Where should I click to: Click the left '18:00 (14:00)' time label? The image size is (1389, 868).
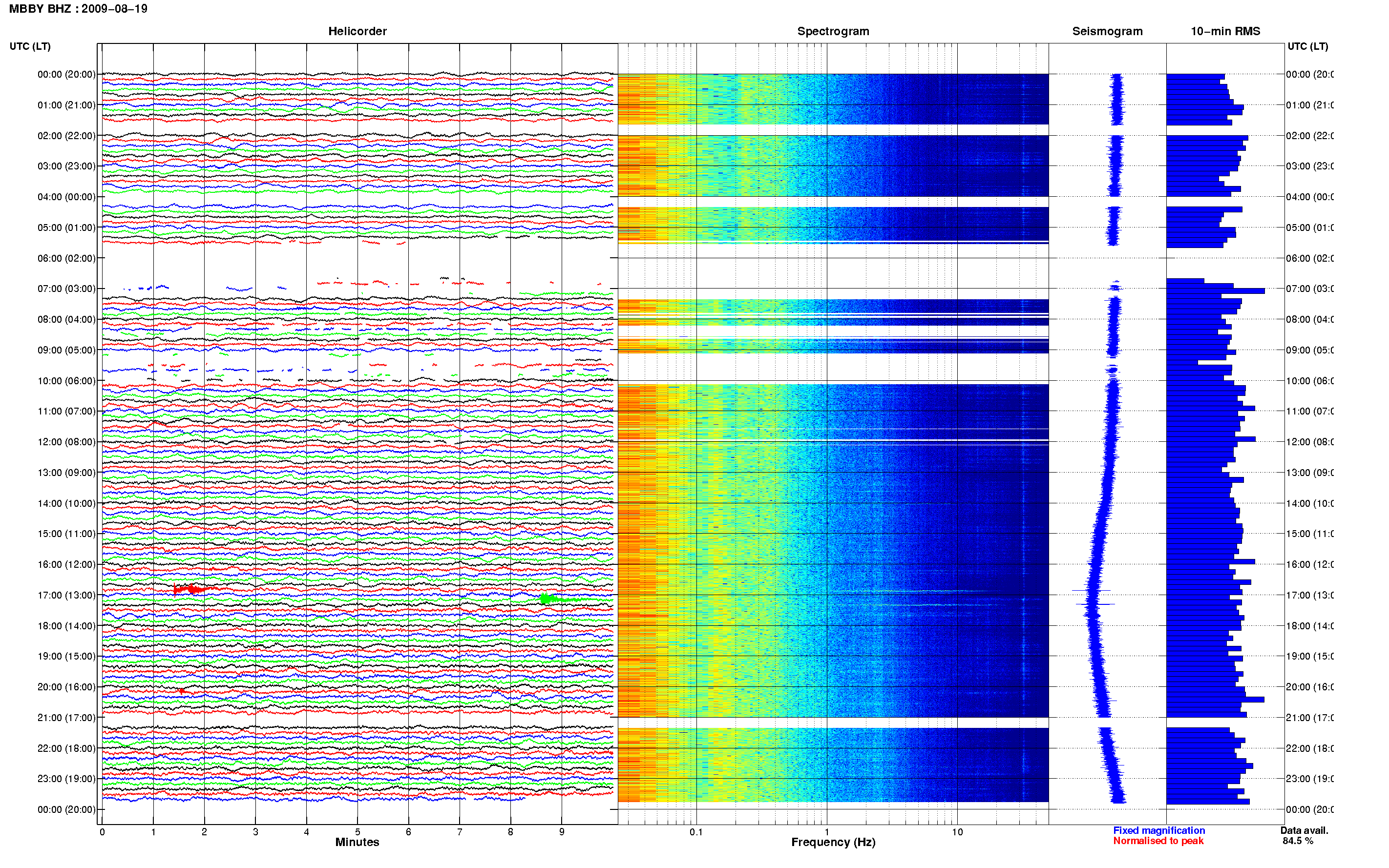(66, 626)
